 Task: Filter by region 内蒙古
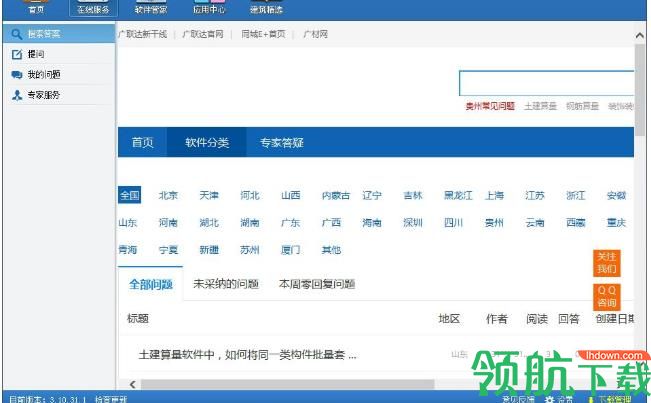336,195
